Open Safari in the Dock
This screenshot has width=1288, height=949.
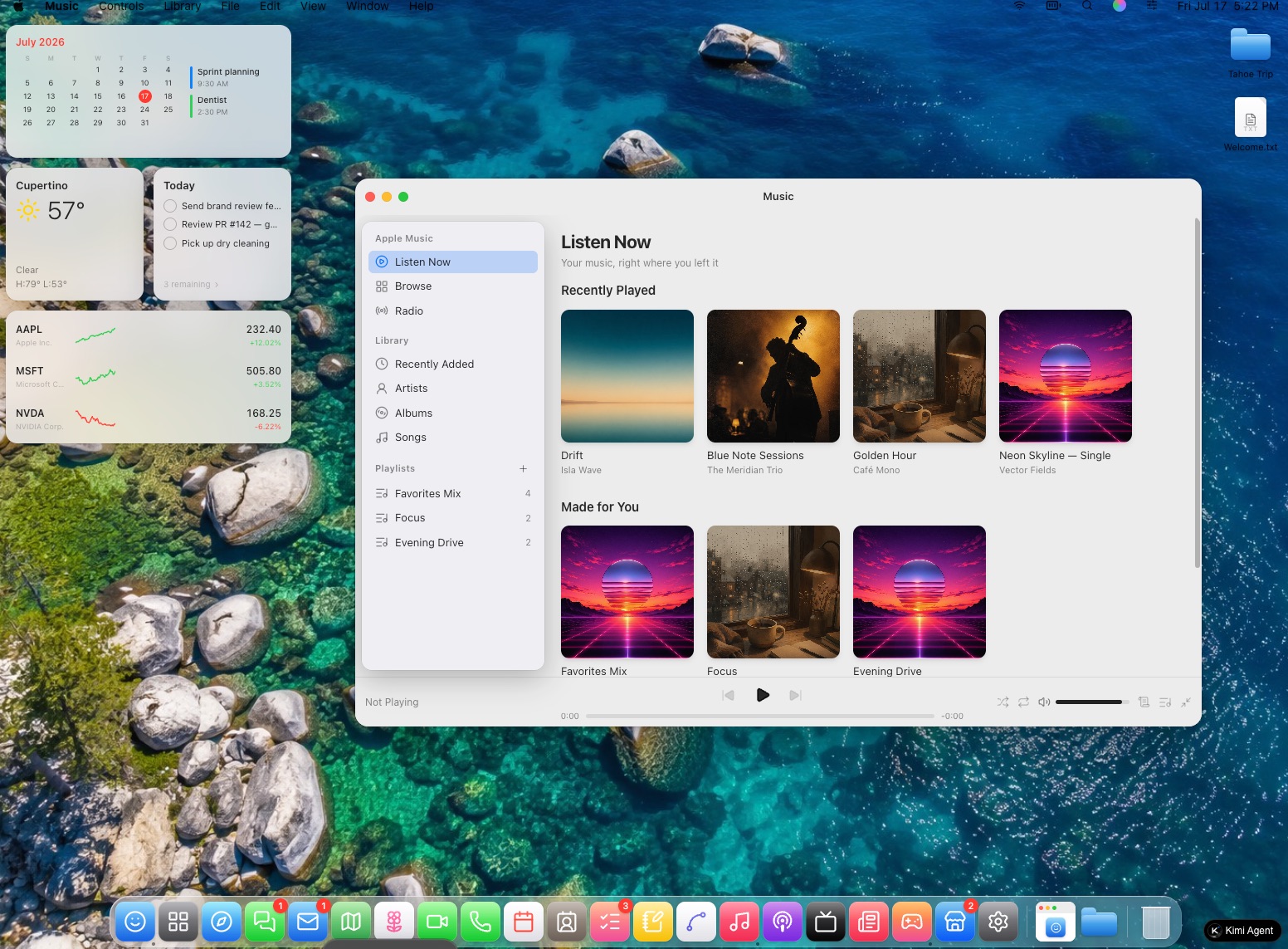point(222,922)
